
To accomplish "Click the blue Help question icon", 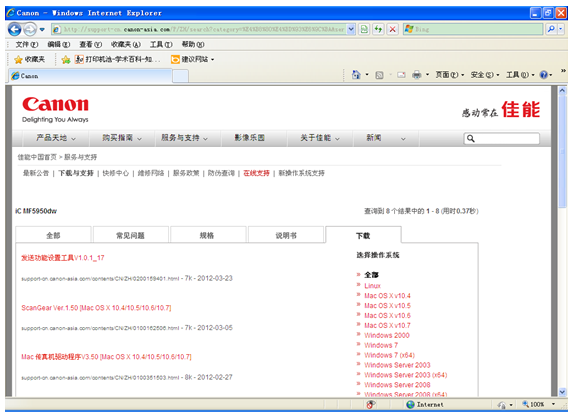I will (x=544, y=75).
